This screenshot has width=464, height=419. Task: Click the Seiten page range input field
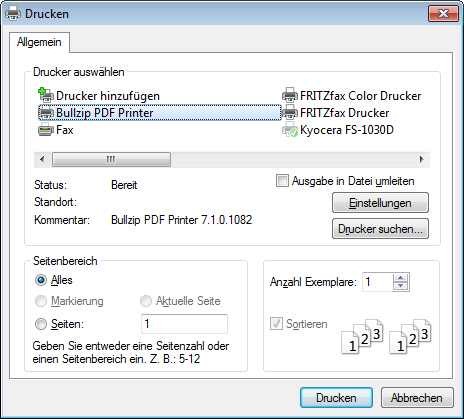(184, 324)
